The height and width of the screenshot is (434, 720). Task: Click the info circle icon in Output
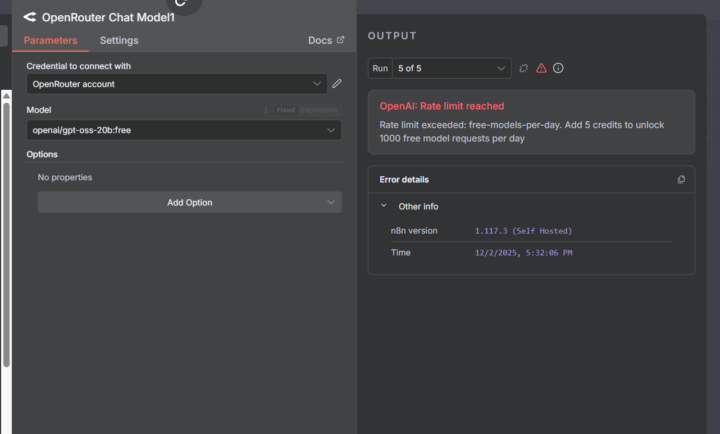point(558,68)
